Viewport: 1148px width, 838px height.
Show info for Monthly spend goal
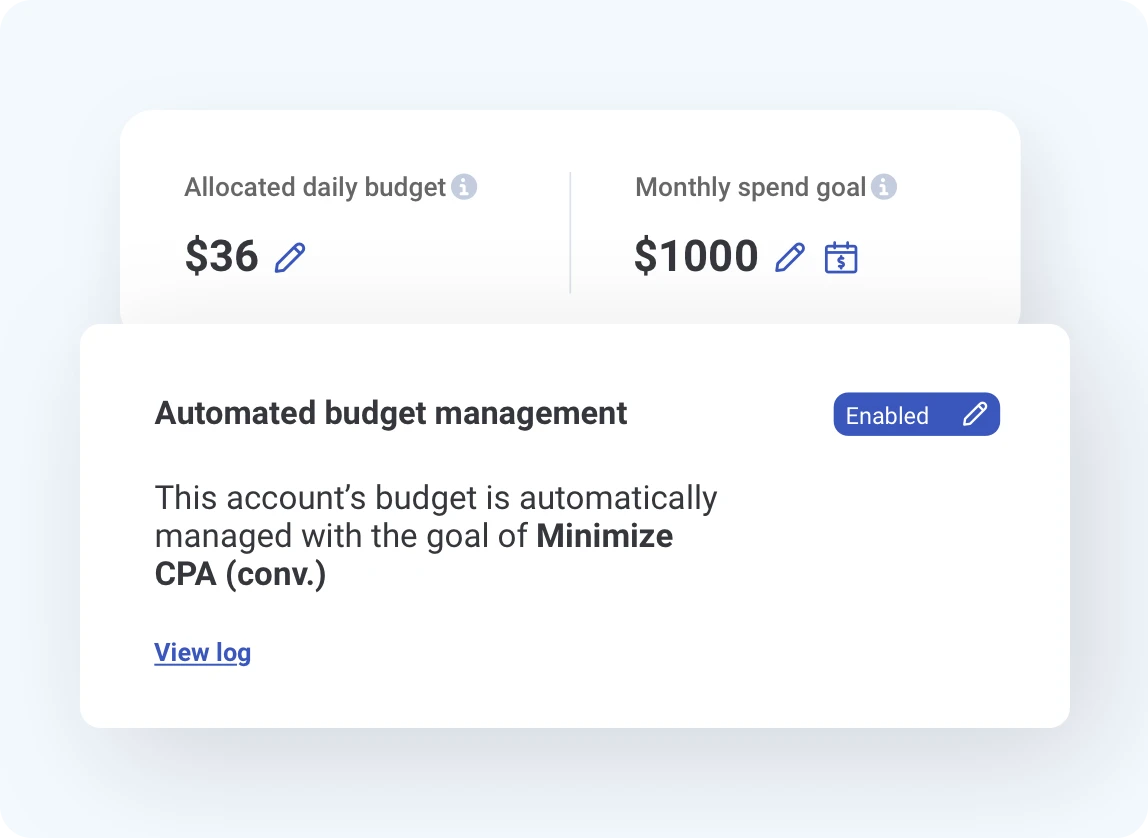coord(884,187)
